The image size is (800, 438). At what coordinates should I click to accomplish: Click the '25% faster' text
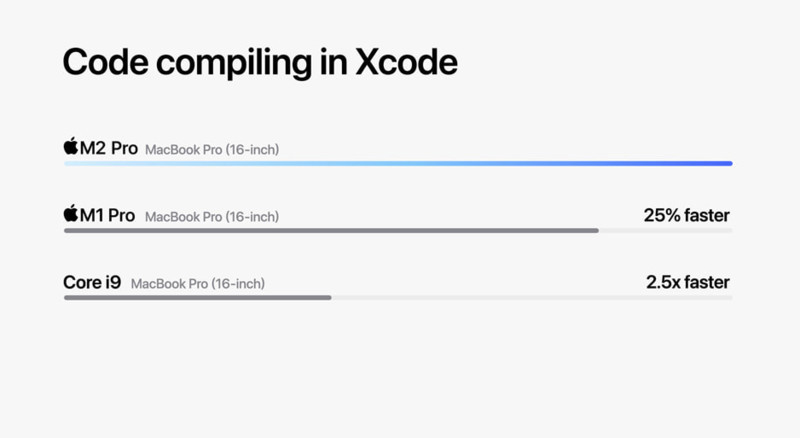686,215
